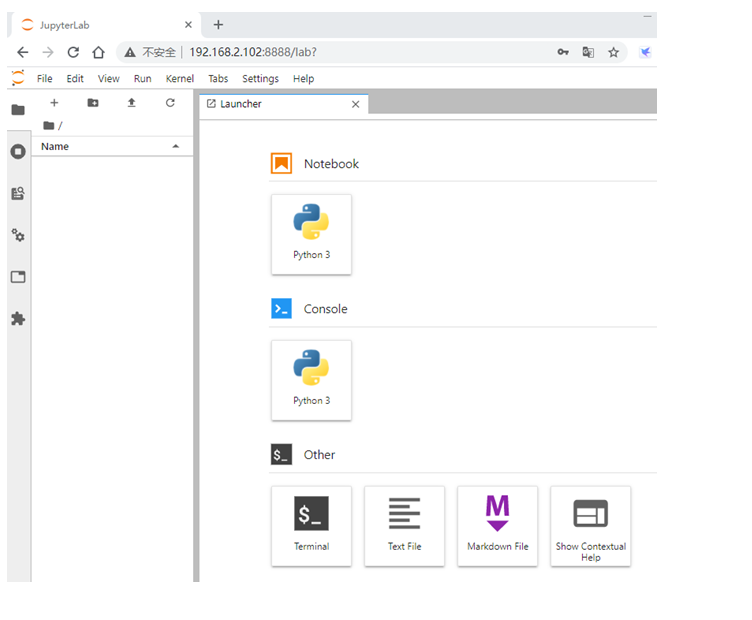This screenshot has height=620, width=752.
Task: Open the Settings menu
Action: pyautogui.click(x=260, y=78)
